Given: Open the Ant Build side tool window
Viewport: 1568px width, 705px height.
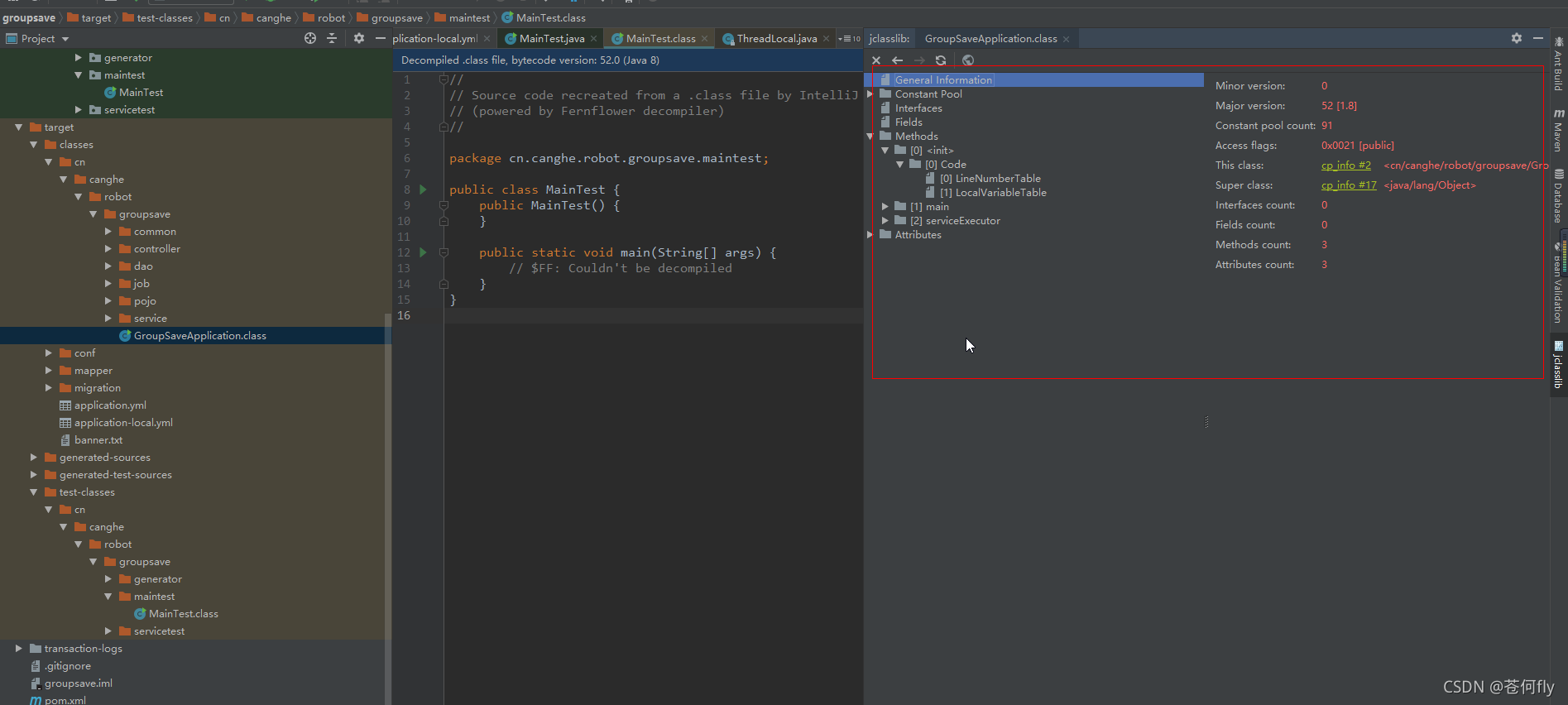Looking at the screenshot, I should coord(1559,65).
